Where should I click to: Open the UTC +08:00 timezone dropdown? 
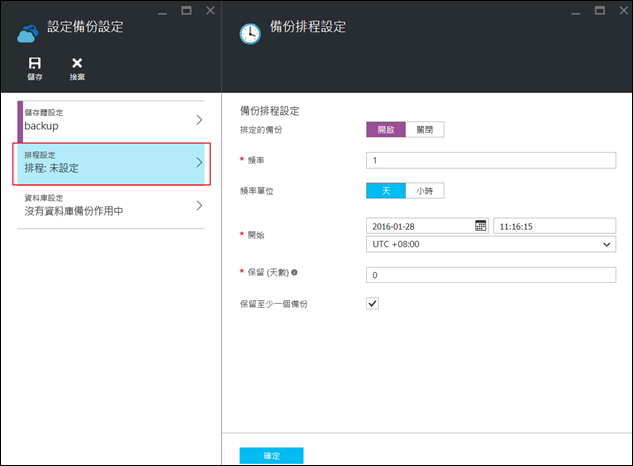(x=491, y=244)
